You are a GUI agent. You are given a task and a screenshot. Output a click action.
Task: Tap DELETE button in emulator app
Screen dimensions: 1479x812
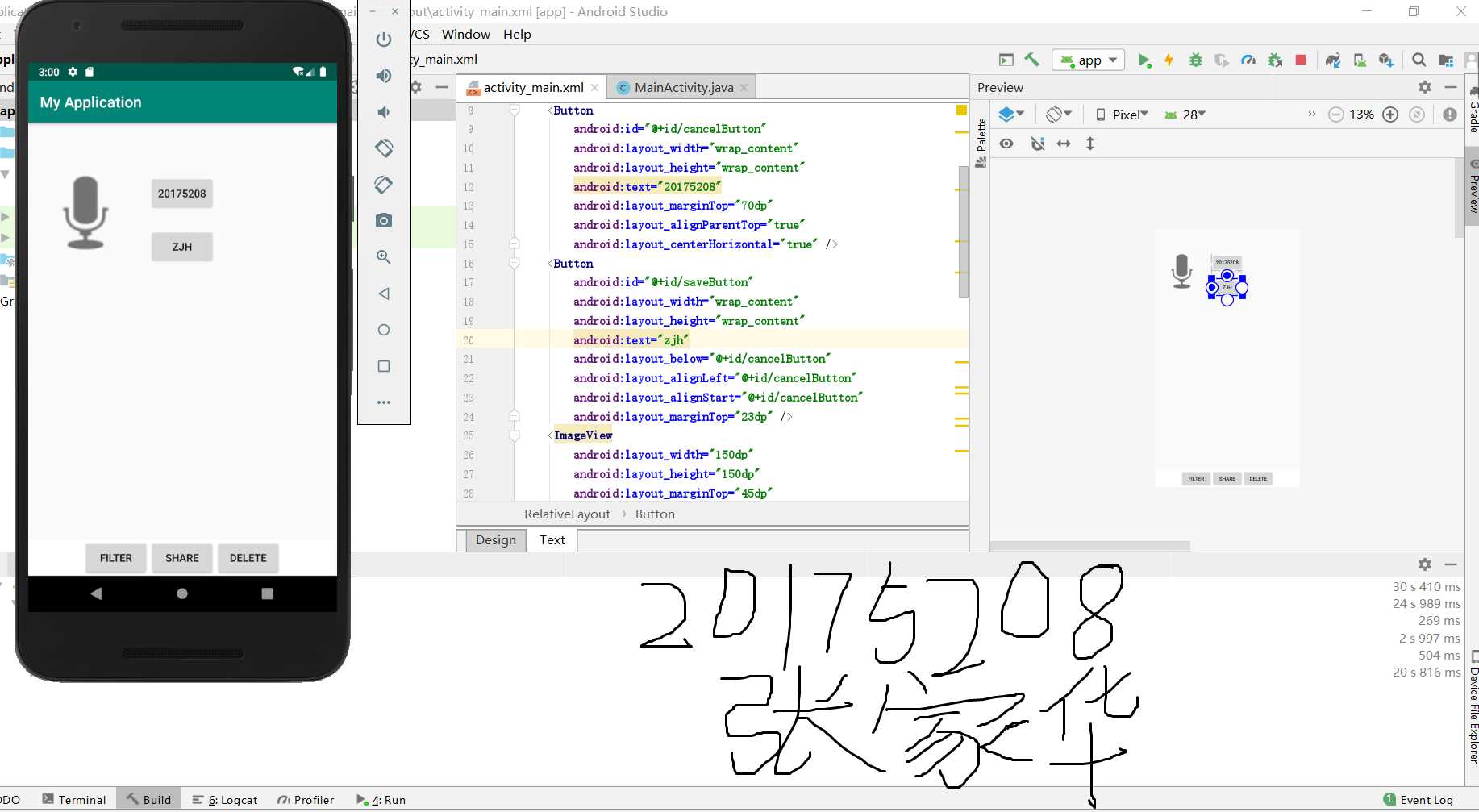(x=248, y=558)
